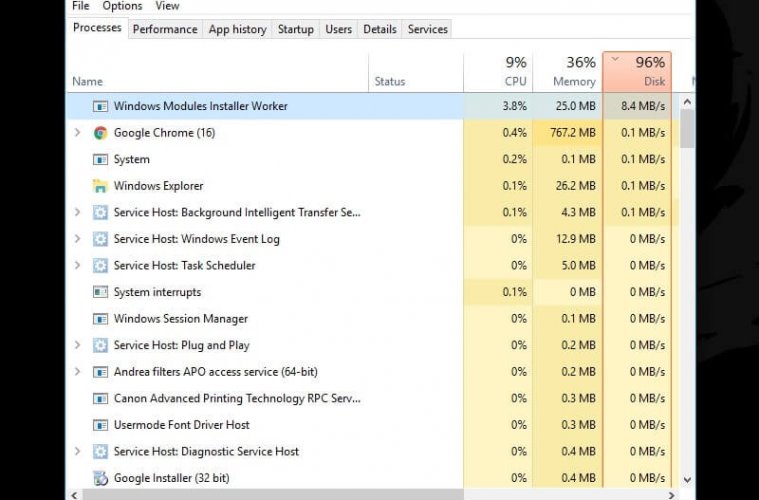Viewport: 759px width, 500px height.
Task: Select the Windows Session Manager name
Action: pyautogui.click(x=181, y=318)
